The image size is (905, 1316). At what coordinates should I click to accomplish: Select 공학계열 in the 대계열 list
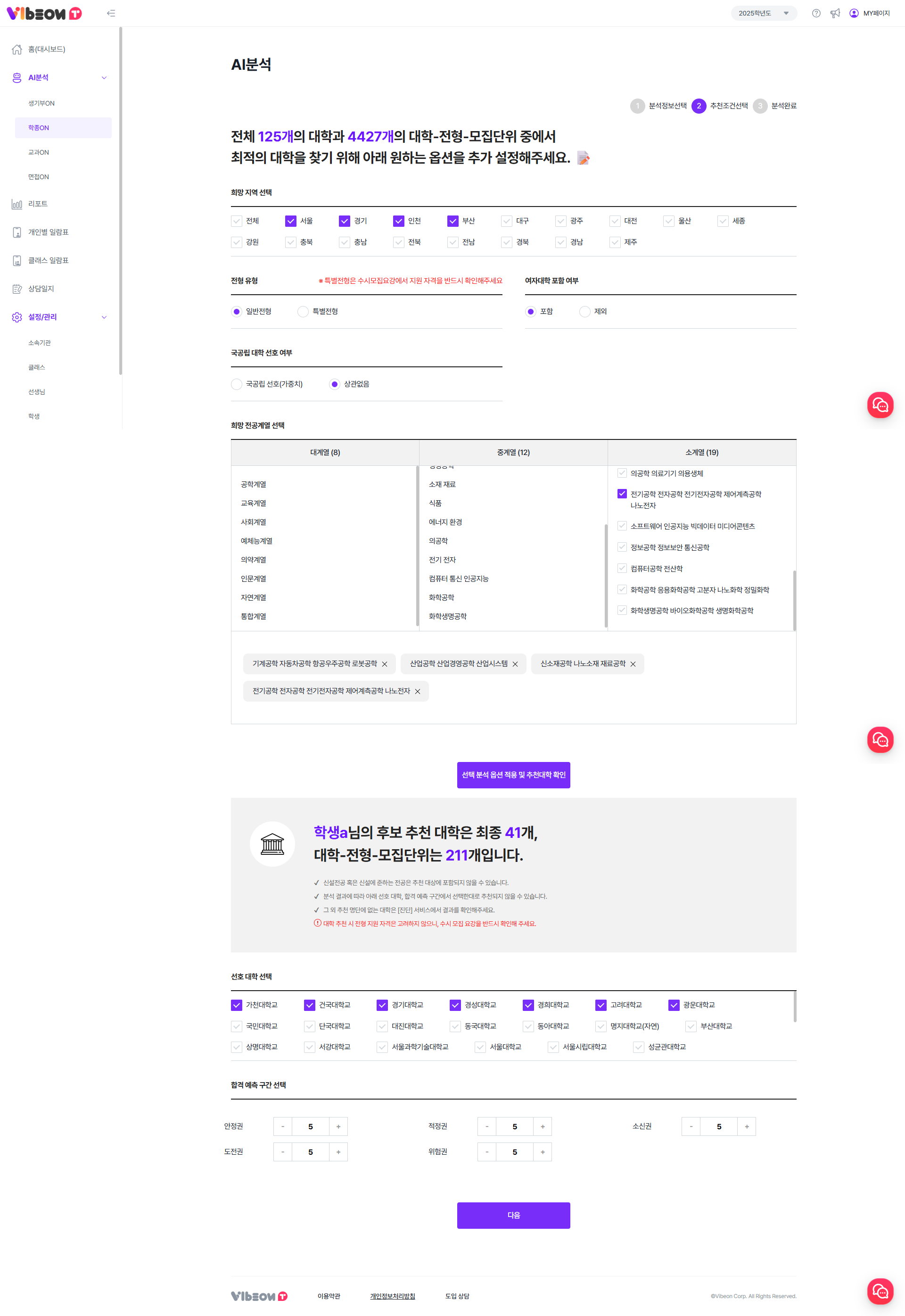click(x=254, y=484)
